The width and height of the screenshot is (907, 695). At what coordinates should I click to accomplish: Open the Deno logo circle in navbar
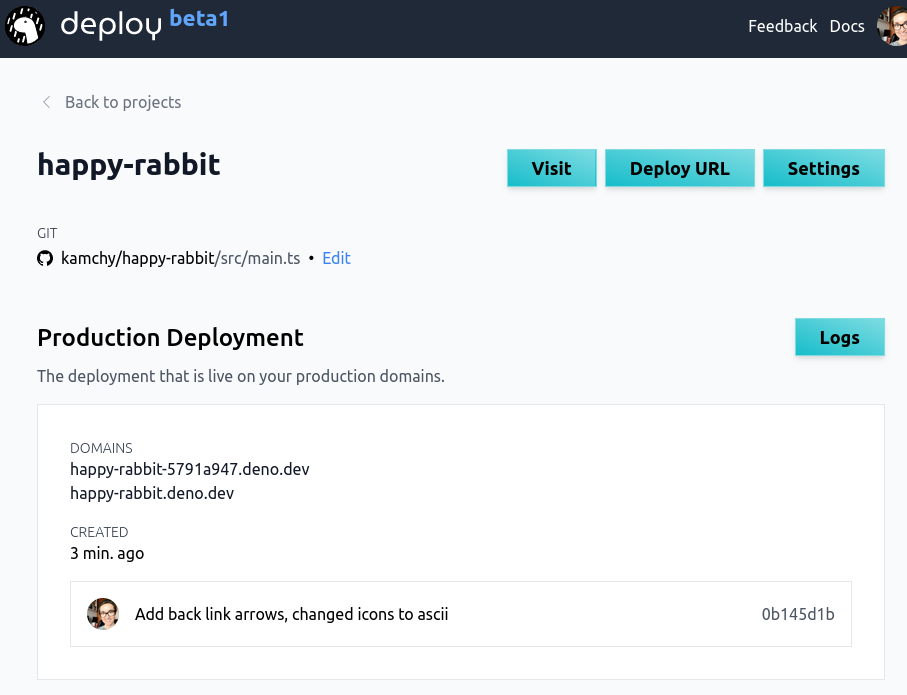point(24,26)
